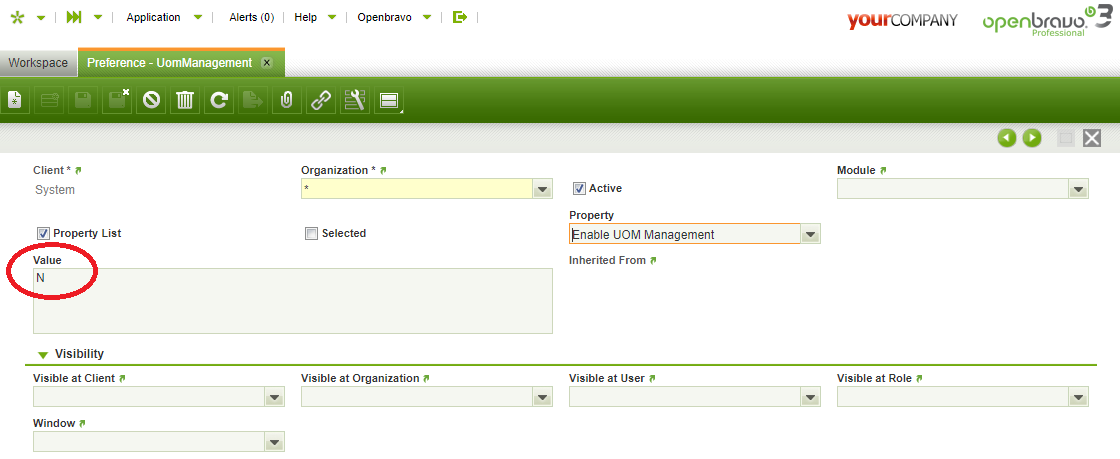Click the logout arrow icon
Image resolution: width=1120 pixels, height=459 pixels.
[460, 17]
